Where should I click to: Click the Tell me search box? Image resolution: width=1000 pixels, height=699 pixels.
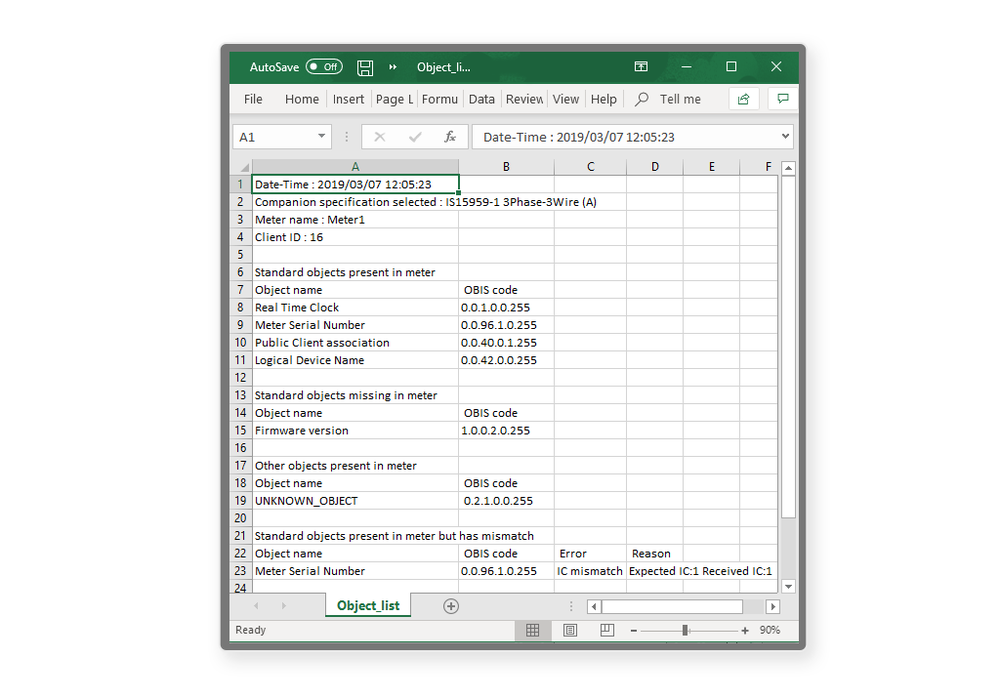[679, 99]
